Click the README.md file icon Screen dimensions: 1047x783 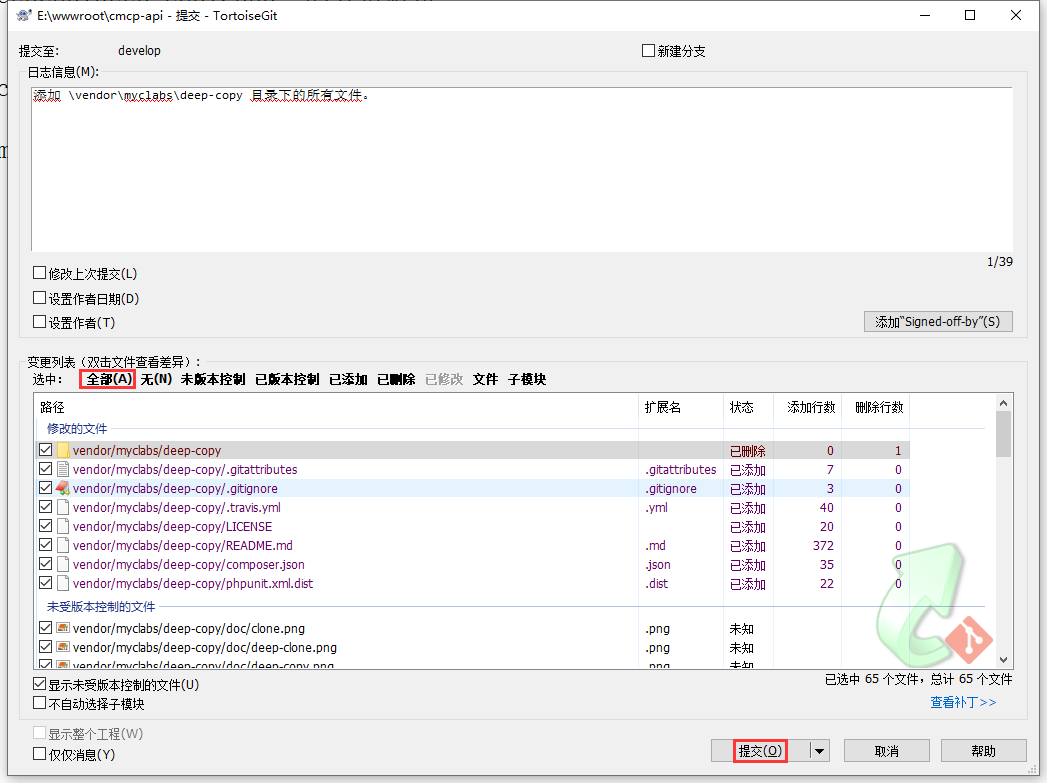pyautogui.click(x=63, y=546)
